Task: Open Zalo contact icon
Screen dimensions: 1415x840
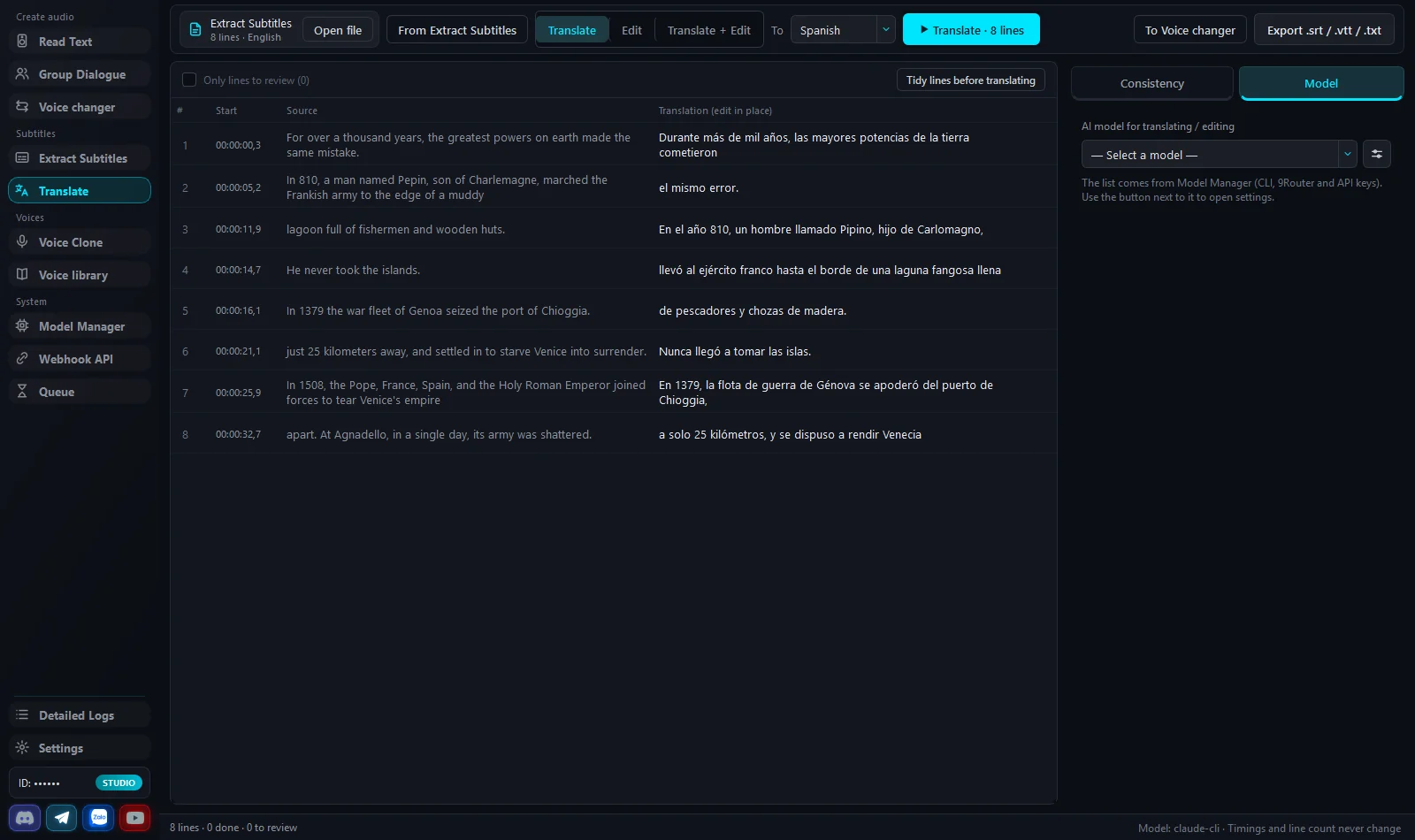Action: (99, 818)
